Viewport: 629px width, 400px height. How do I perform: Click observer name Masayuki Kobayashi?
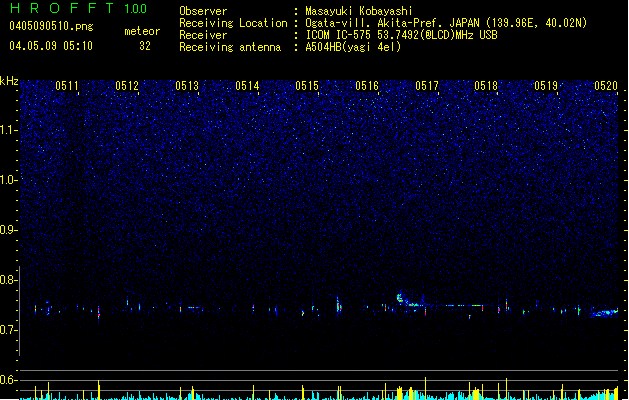tap(359, 11)
